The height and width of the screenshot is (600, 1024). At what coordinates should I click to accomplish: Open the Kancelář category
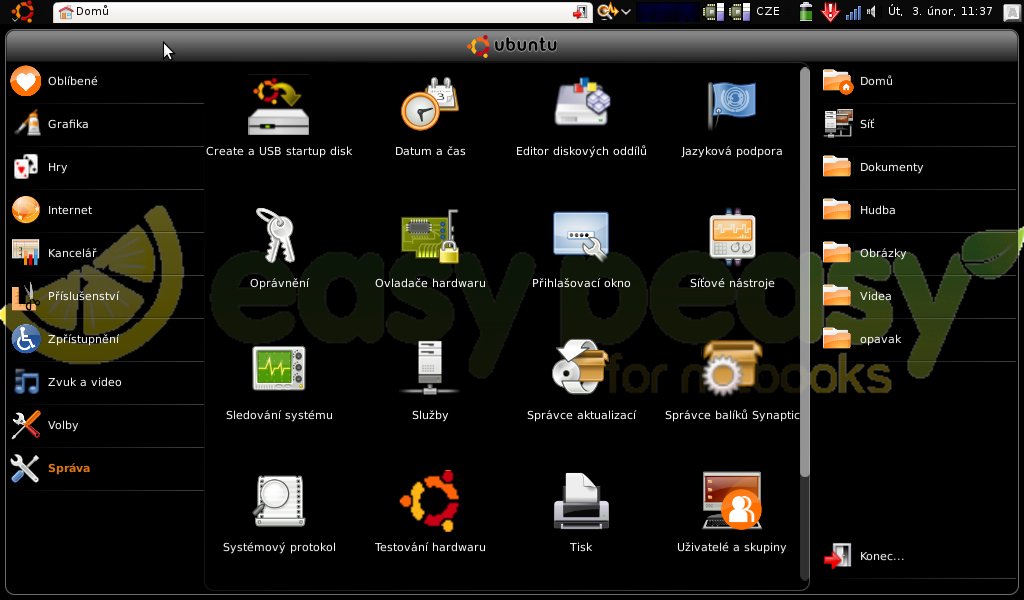106,253
